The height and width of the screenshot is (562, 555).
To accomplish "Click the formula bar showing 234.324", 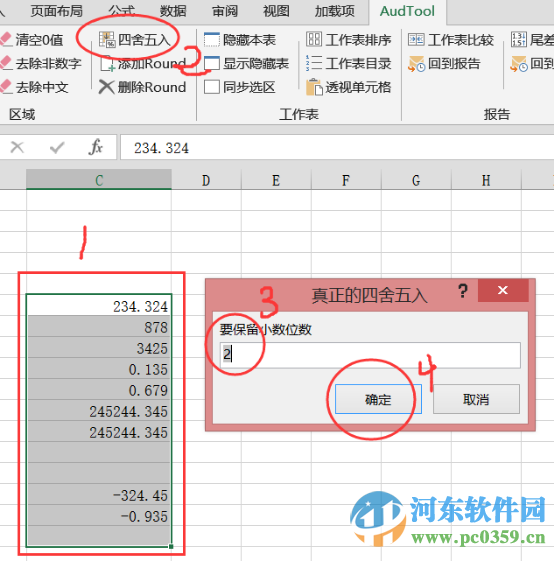I will (x=337, y=147).
